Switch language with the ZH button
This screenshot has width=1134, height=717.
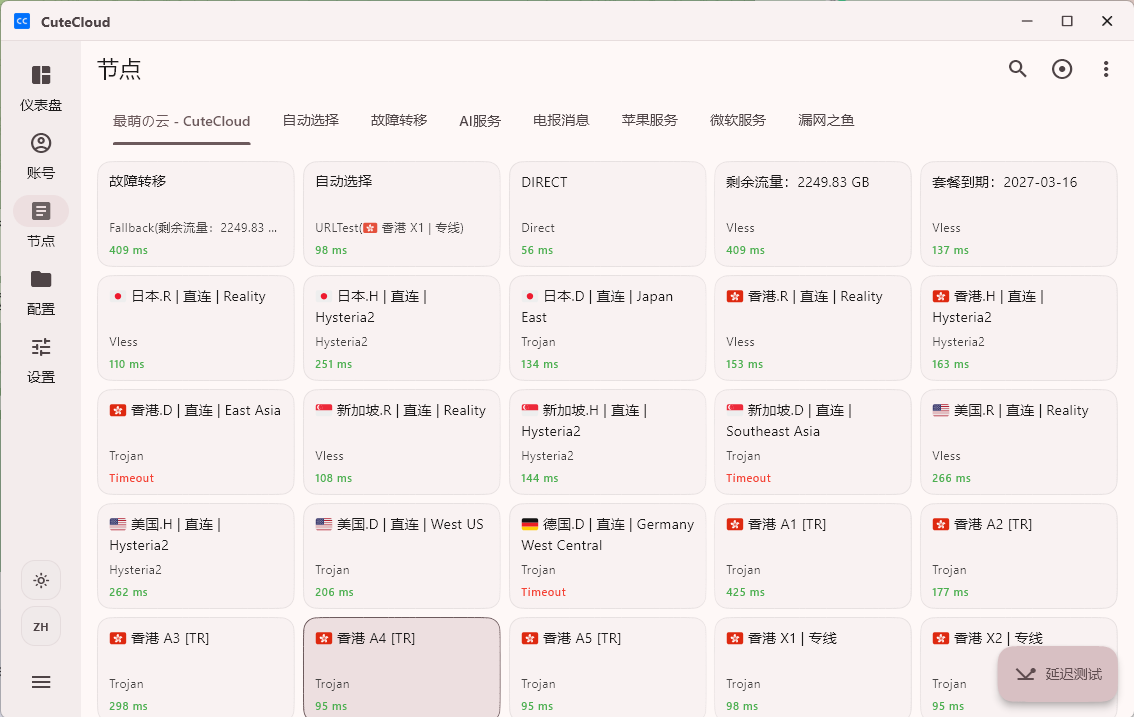41,627
